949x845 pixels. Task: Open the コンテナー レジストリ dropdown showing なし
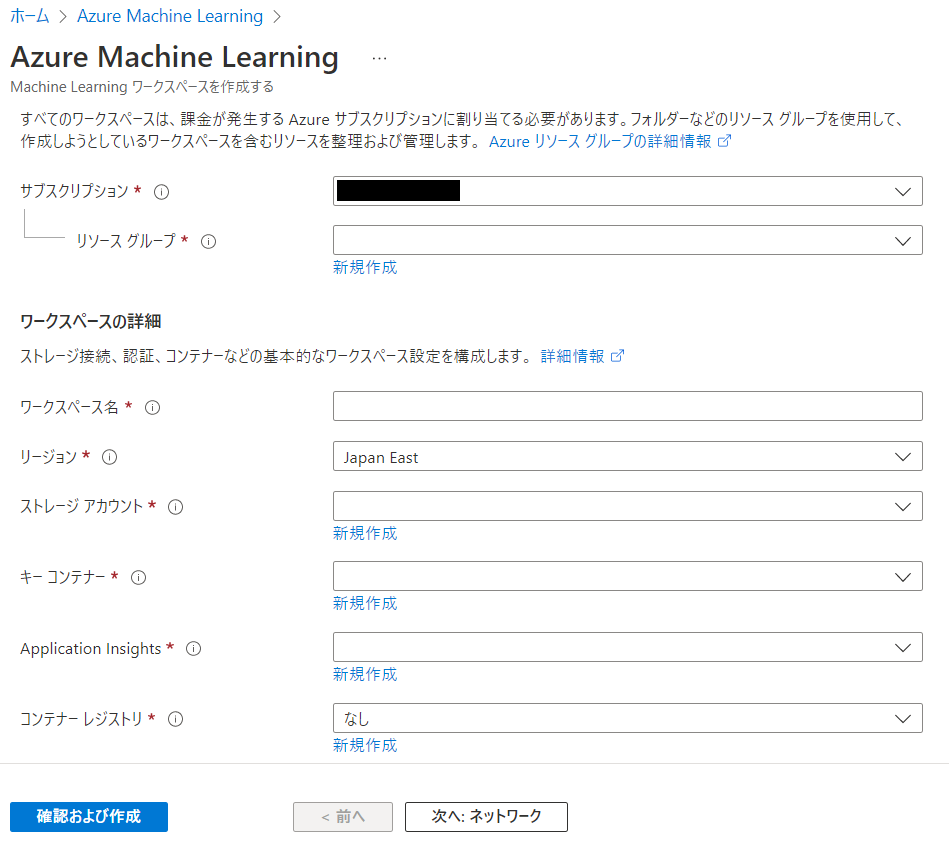(x=903, y=718)
